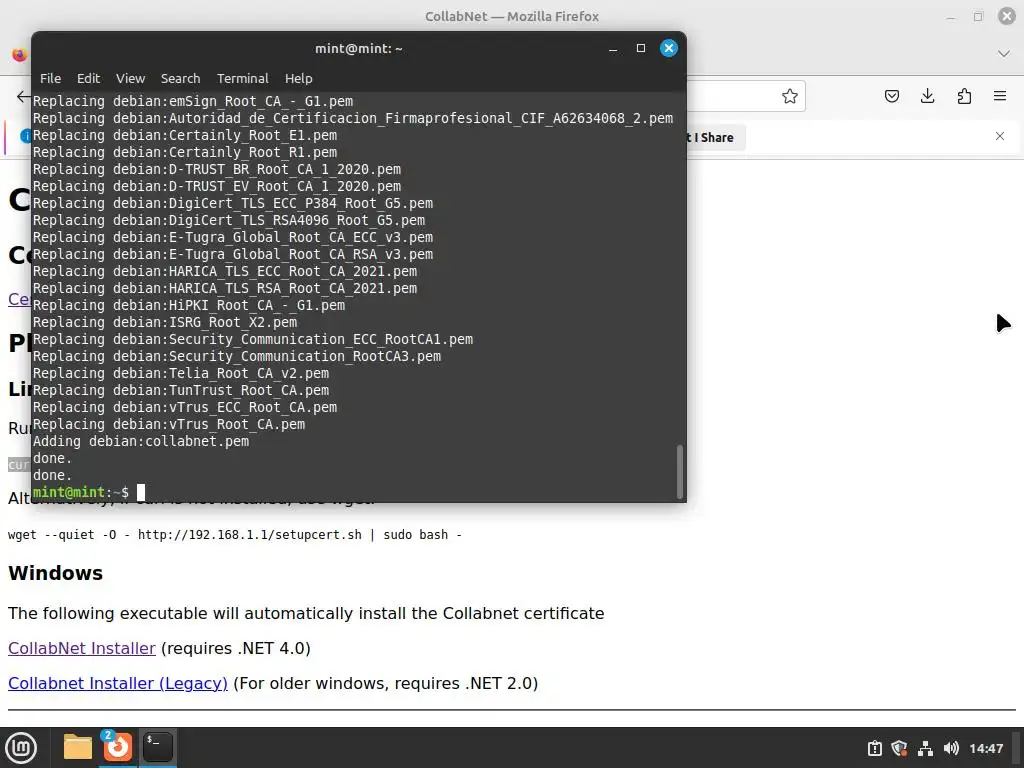Click 'Replacing debian:ISRG_Root_X2.pem' line
The width and height of the screenshot is (1024, 768).
point(165,322)
